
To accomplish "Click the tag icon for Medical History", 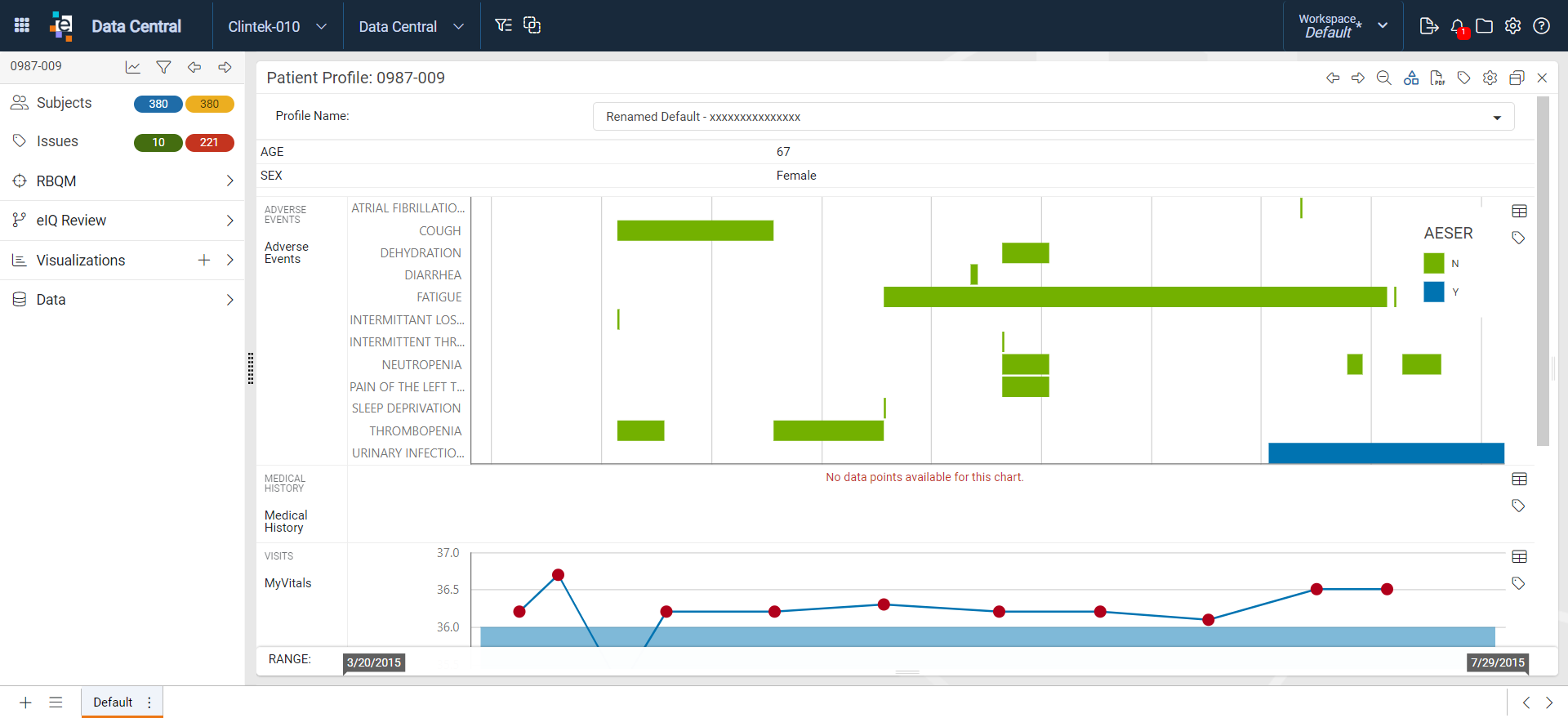I will [1518, 506].
